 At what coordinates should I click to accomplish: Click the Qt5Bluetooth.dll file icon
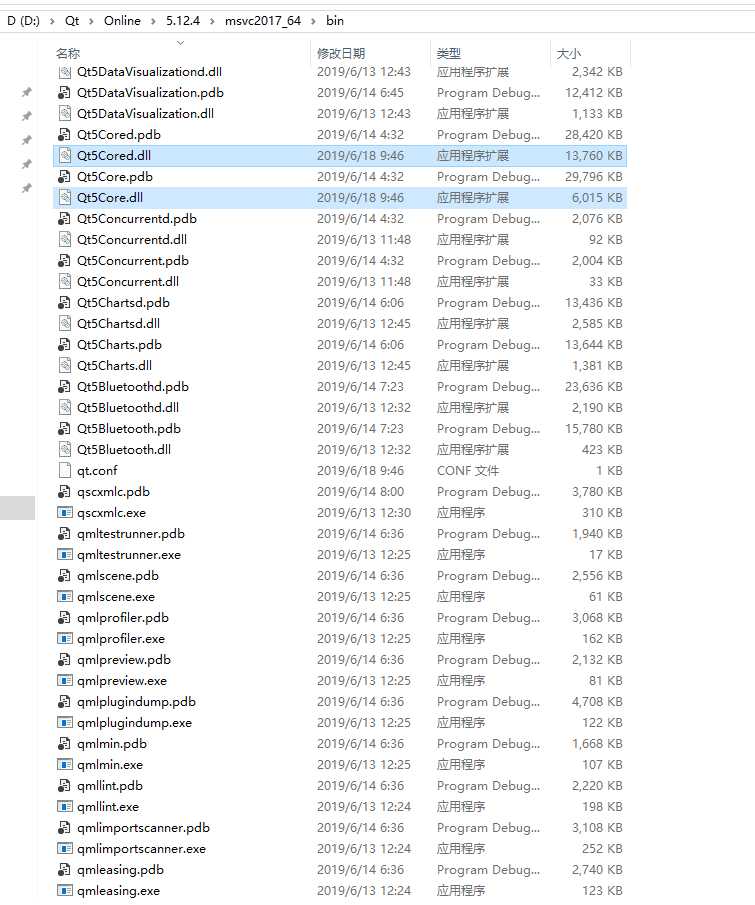pos(65,450)
